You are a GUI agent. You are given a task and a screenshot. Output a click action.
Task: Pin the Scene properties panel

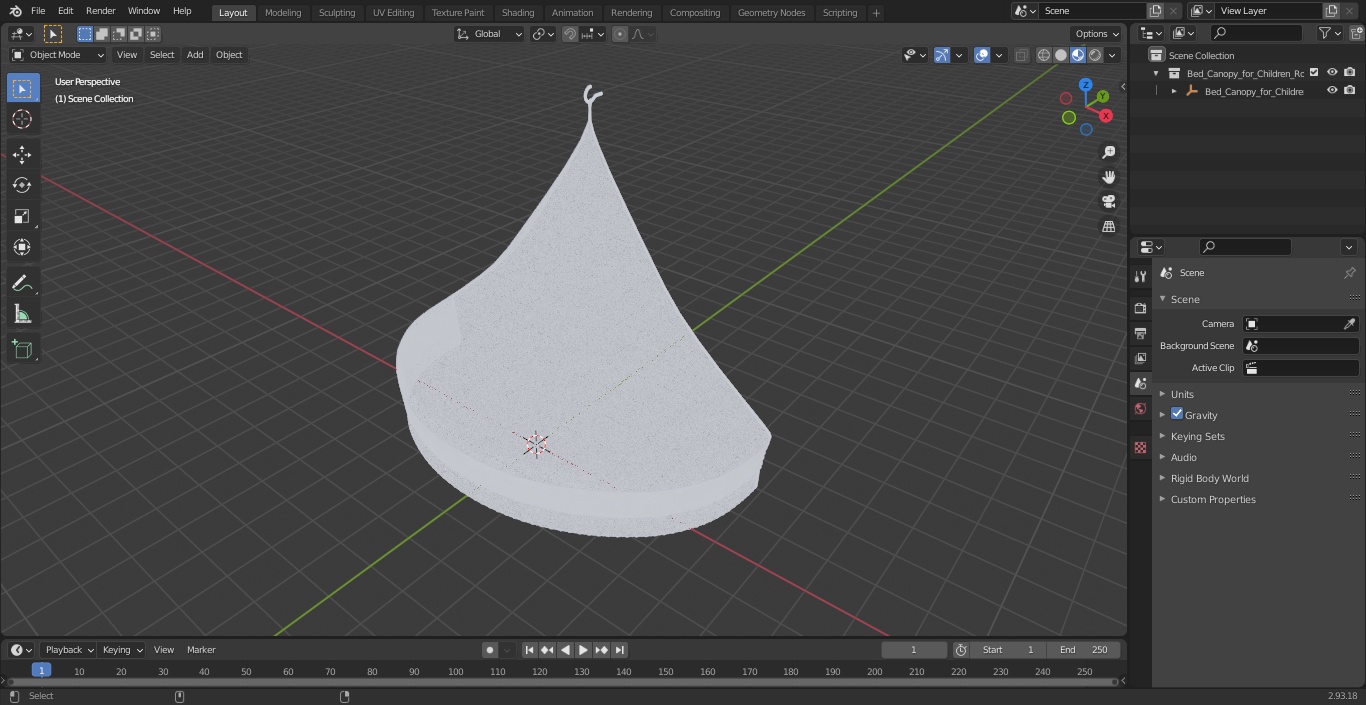[1349, 273]
